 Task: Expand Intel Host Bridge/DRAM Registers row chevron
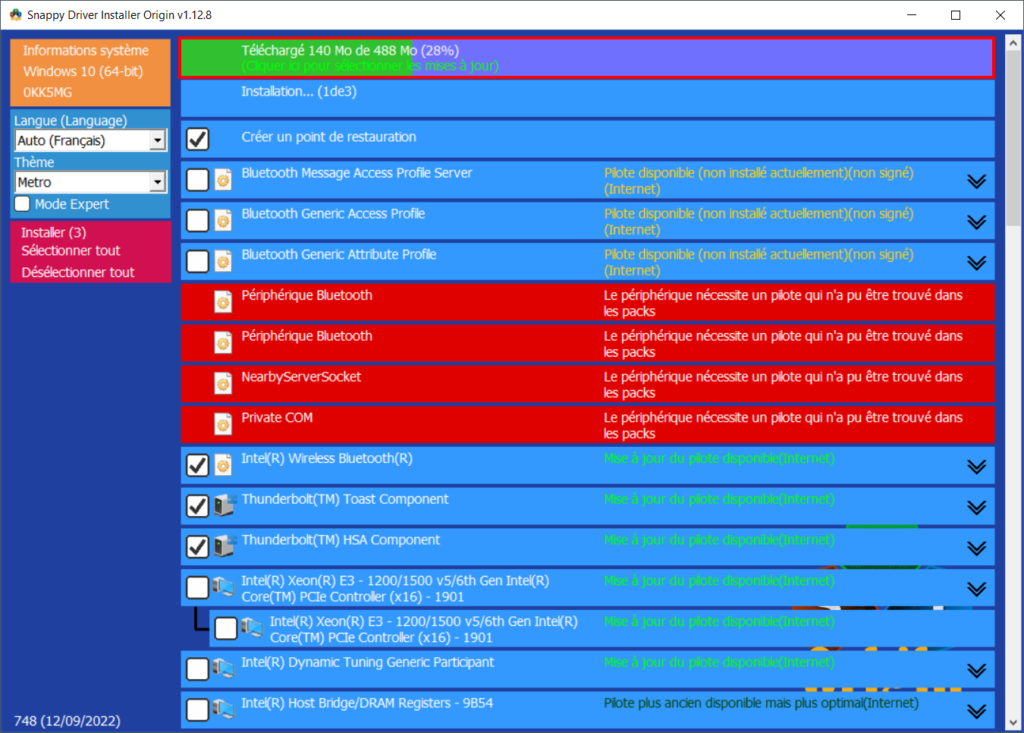click(x=976, y=711)
